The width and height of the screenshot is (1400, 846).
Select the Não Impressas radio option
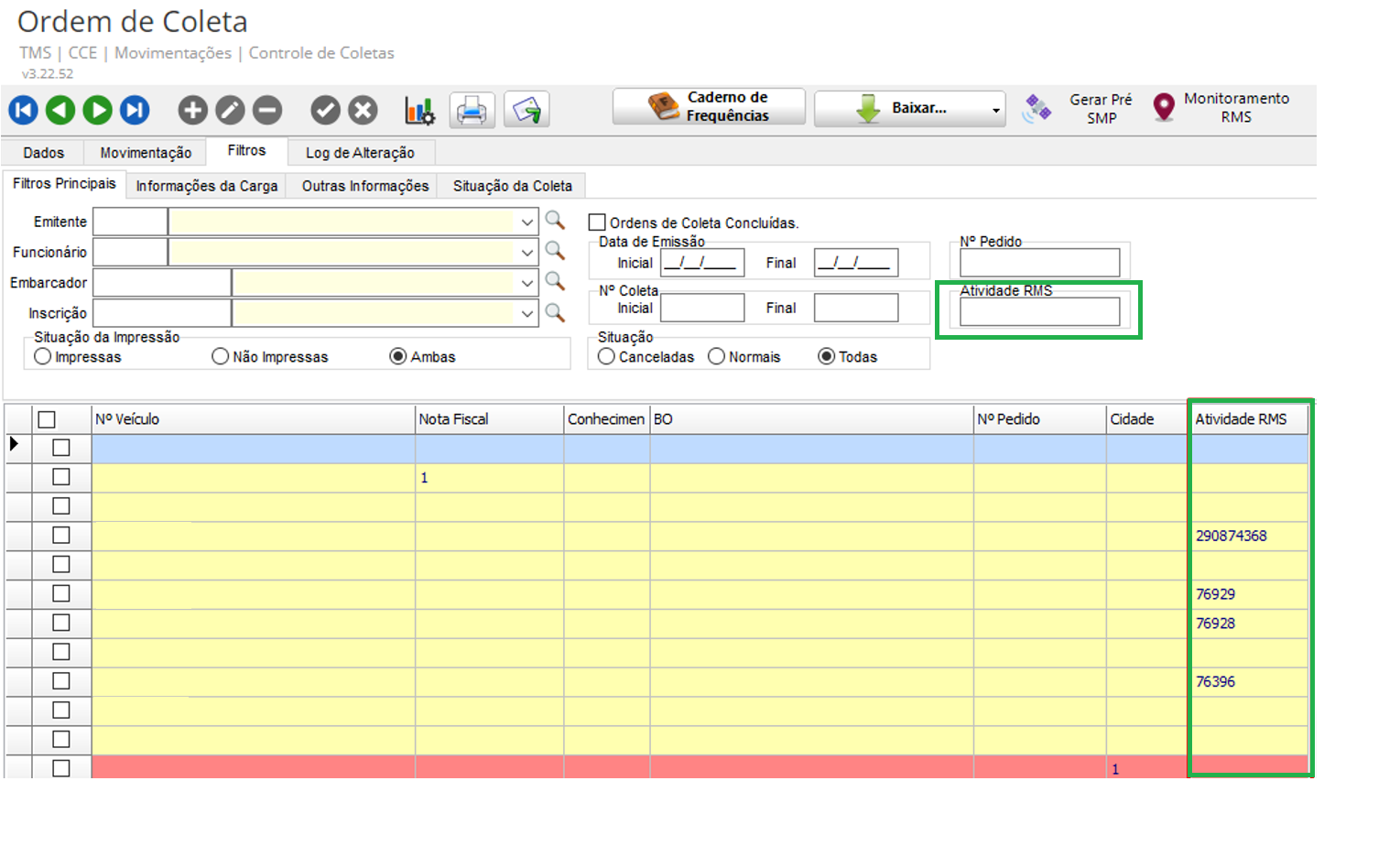(x=221, y=356)
